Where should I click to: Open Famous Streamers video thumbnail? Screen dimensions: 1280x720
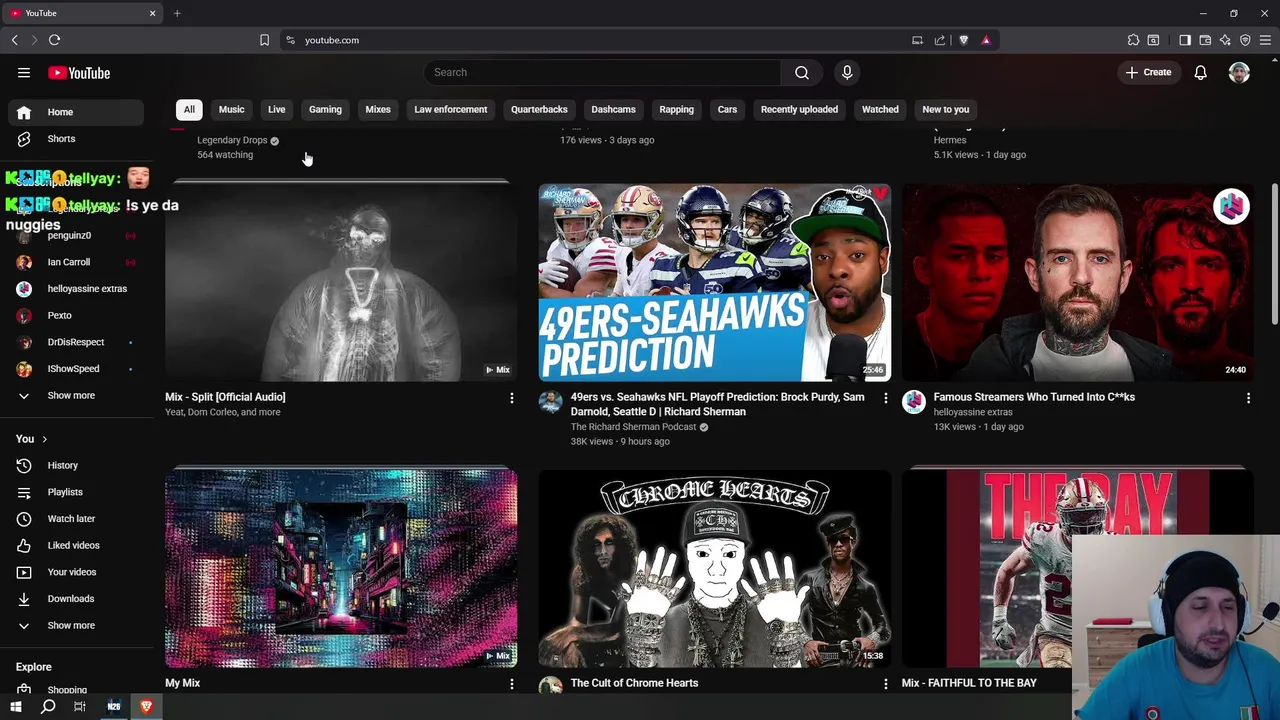pyautogui.click(x=1077, y=282)
